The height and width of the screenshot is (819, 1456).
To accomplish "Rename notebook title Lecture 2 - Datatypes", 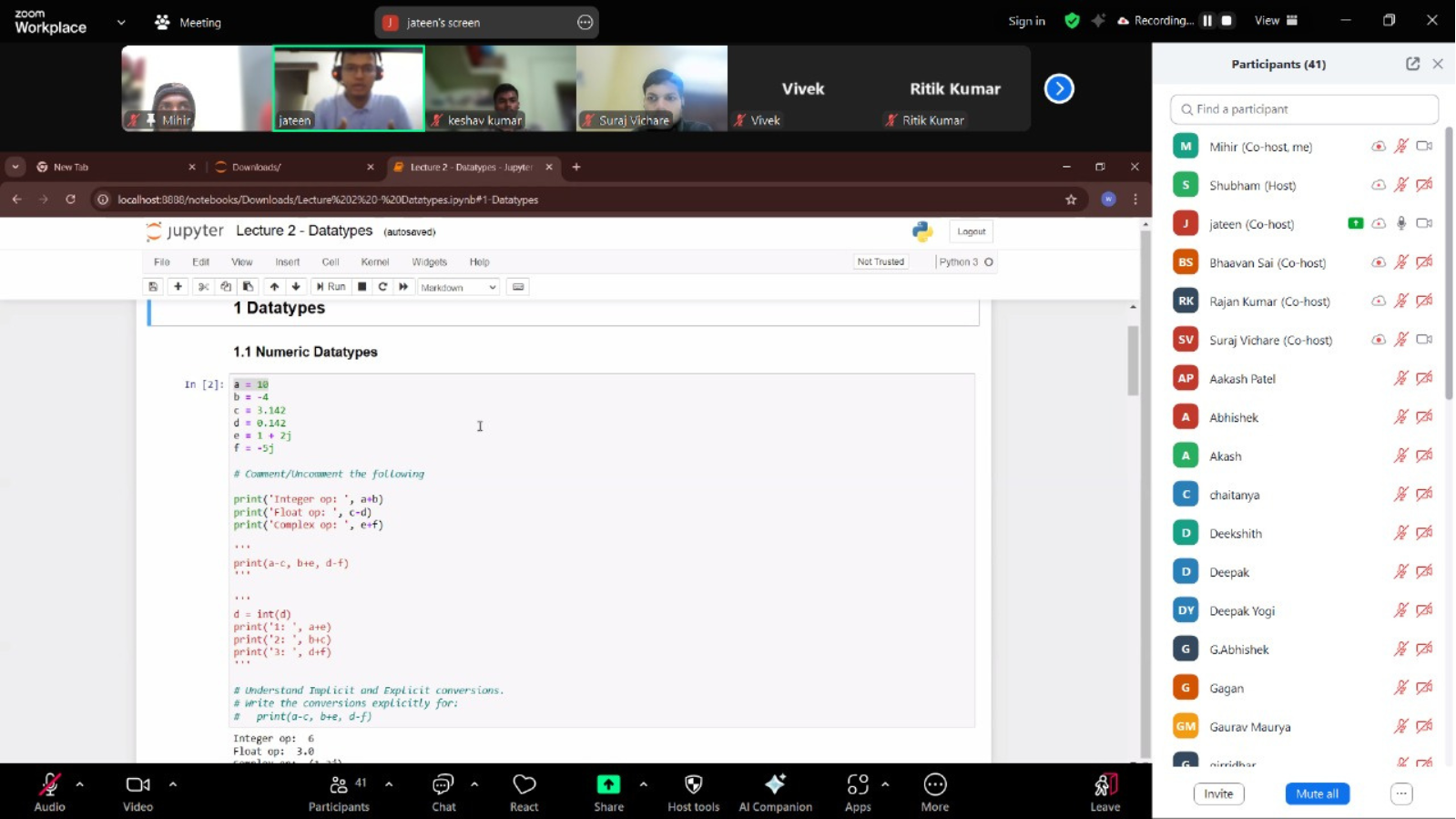I will click(304, 231).
